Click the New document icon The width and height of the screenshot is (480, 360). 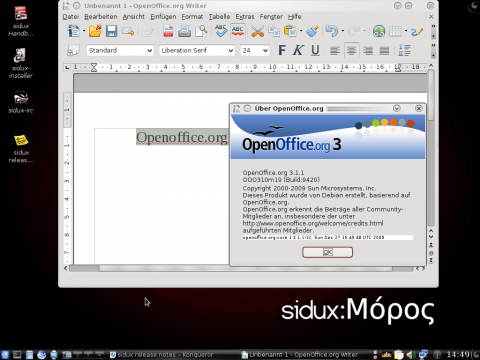(73, 31)
